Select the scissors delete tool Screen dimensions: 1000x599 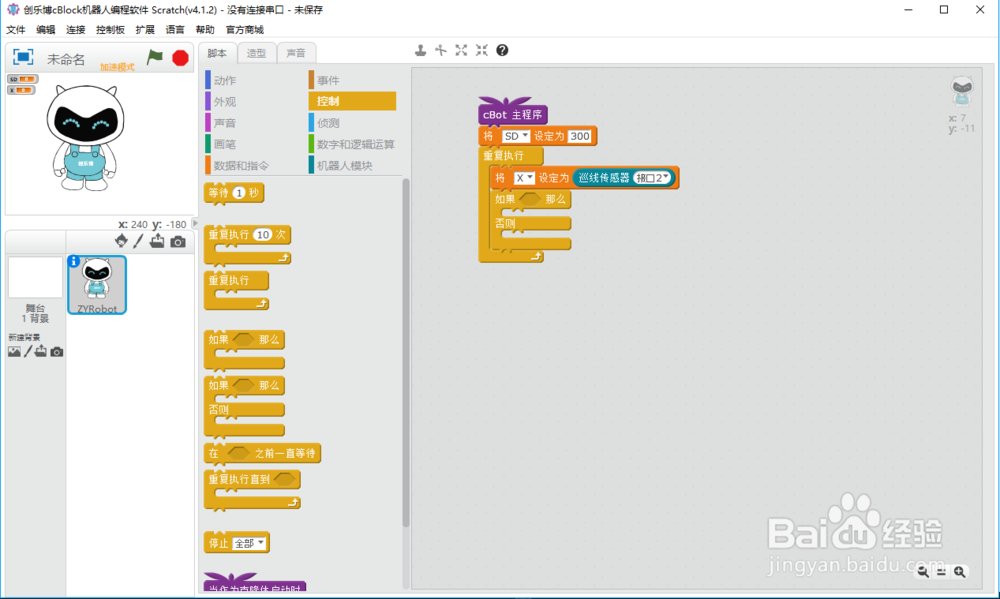coord(440,49)
